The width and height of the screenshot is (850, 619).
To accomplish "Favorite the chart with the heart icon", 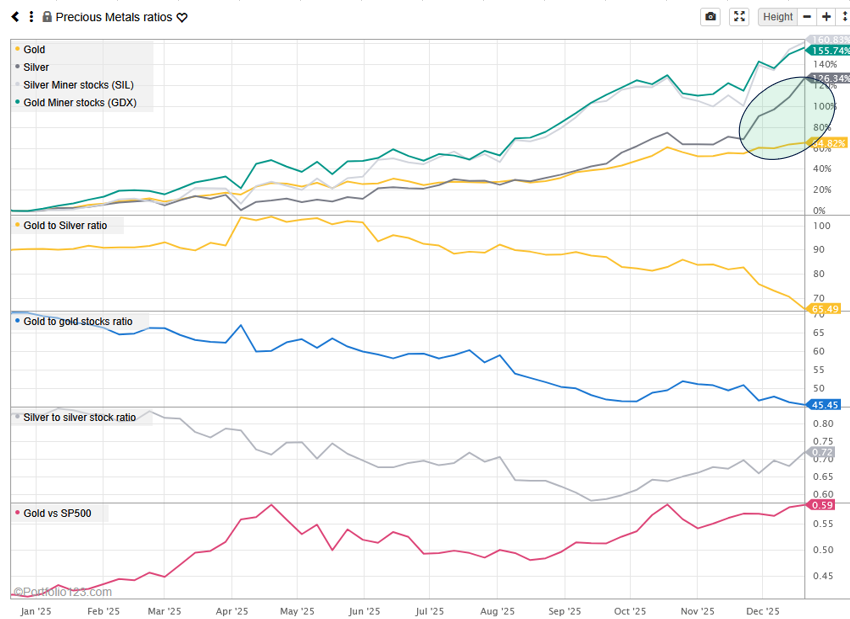I will [182, 17].
